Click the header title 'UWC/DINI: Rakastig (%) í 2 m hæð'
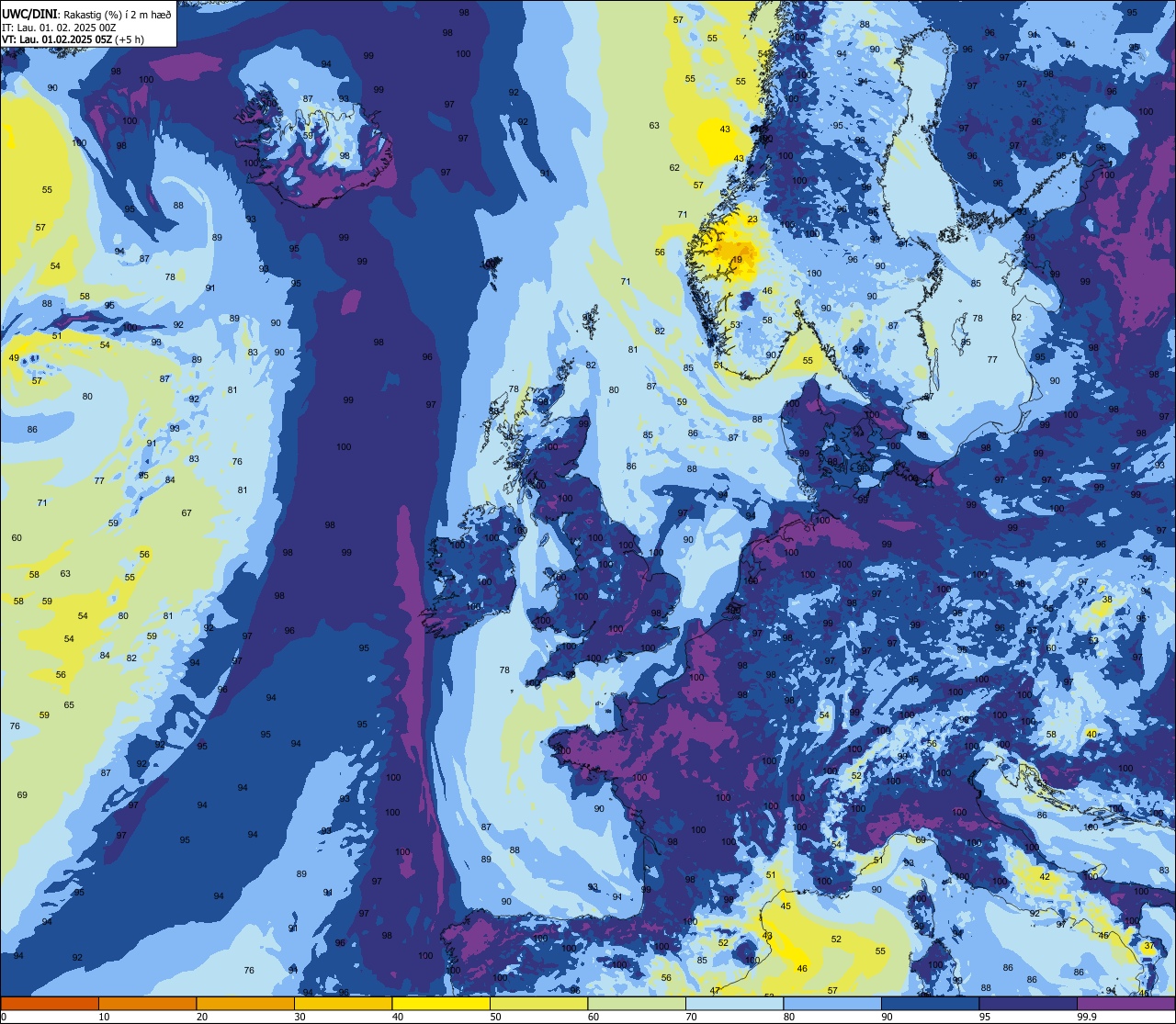The width and height of the screenshot is (1176, 1024). click(86, 15)
